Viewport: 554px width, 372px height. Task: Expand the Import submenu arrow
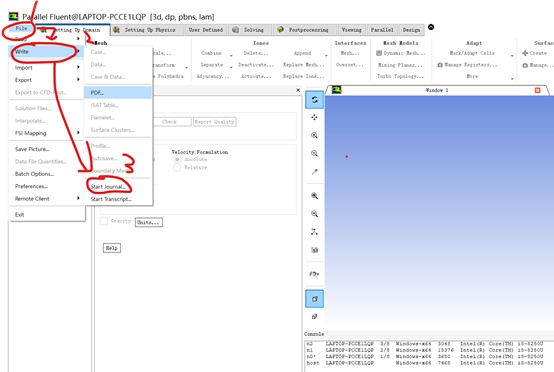coord(78,67)
